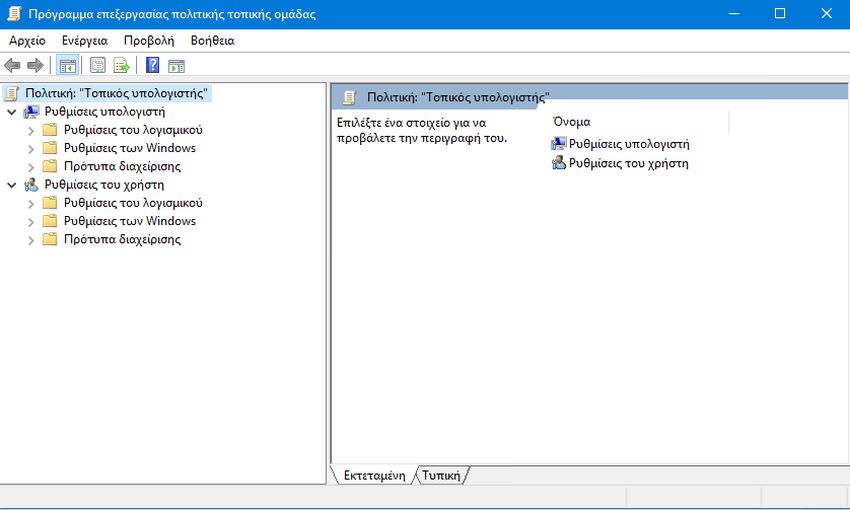Screen dimensions: 850x510
Task: Expand Ρυθμίσεις των Windows under computer settings
Action: [x=31, y=149]
